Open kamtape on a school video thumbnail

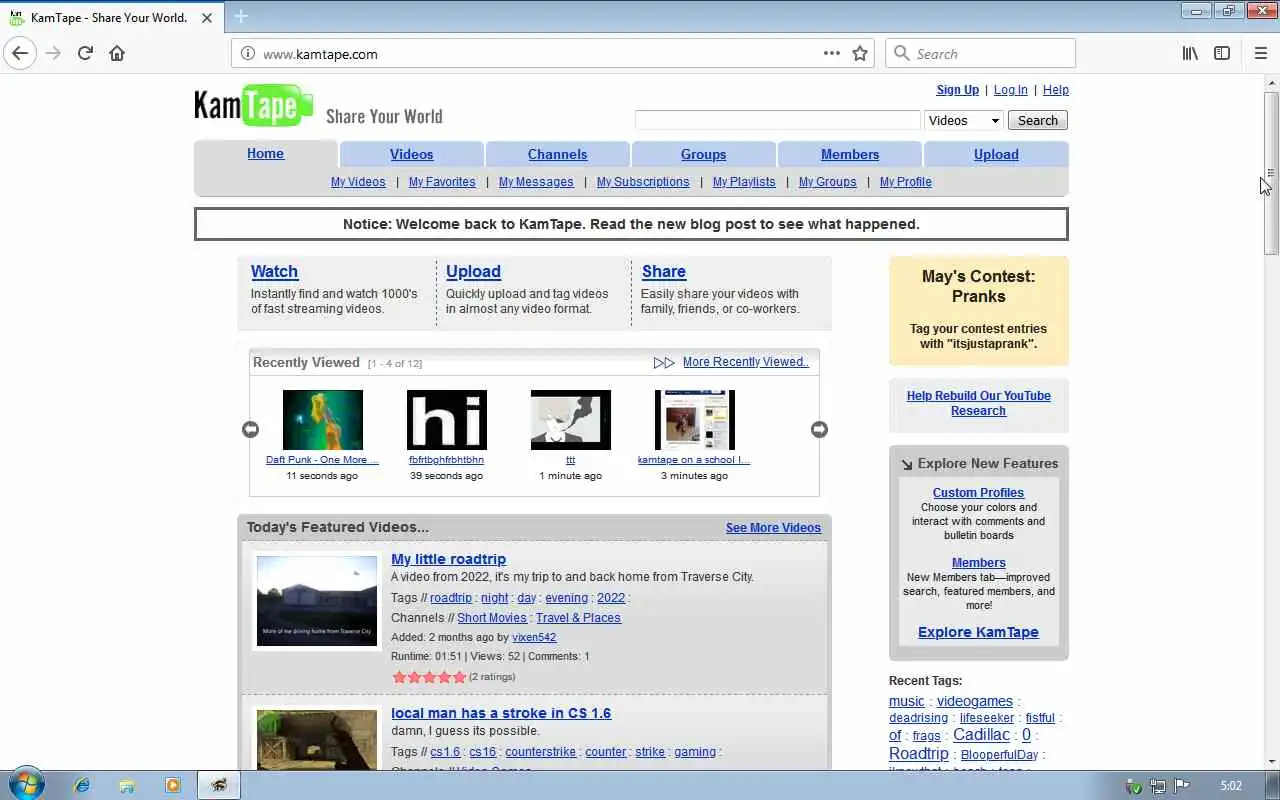695,420
